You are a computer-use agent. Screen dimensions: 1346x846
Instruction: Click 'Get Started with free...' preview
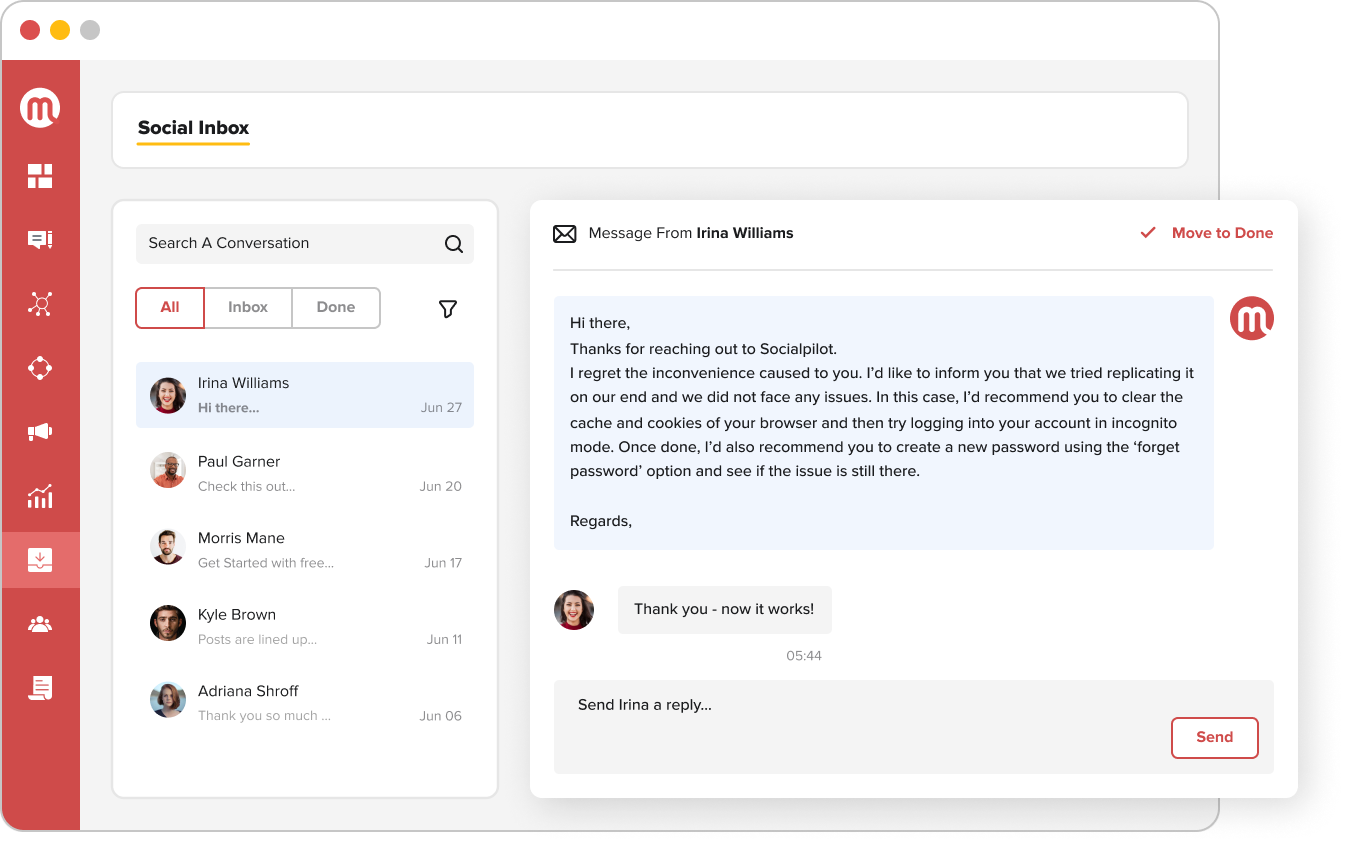coord(266,563)
